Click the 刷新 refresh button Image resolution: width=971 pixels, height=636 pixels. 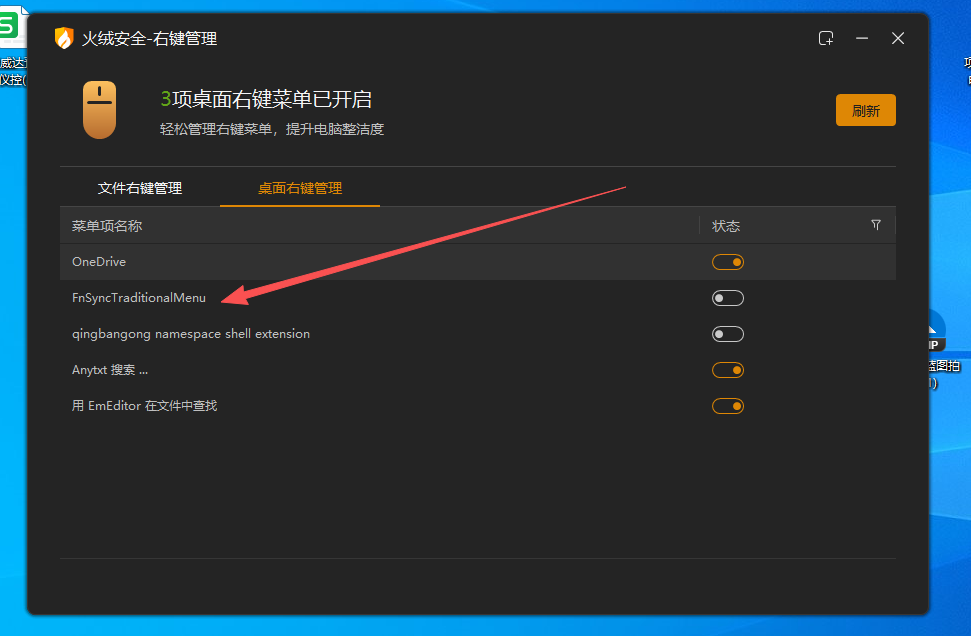pyautogui.click(x=865, y=110)
